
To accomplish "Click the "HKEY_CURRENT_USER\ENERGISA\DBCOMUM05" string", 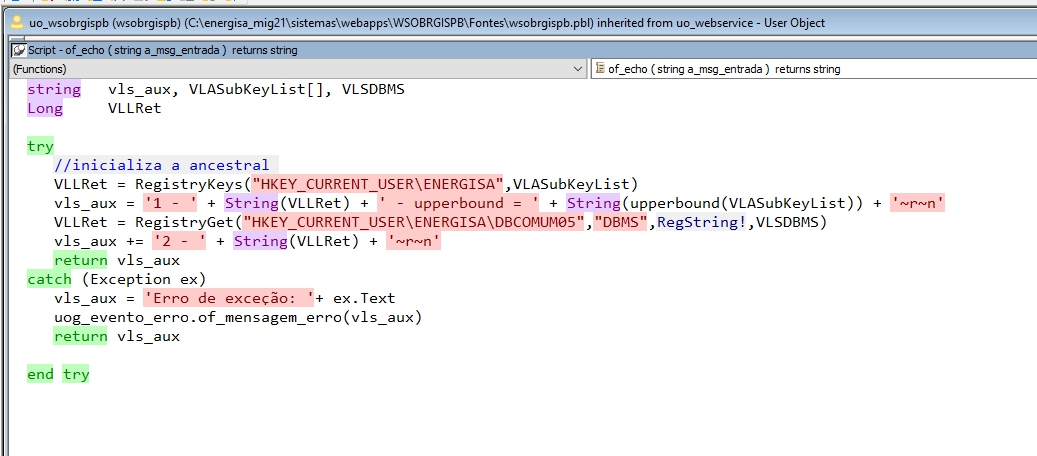I will coord(413,222).
